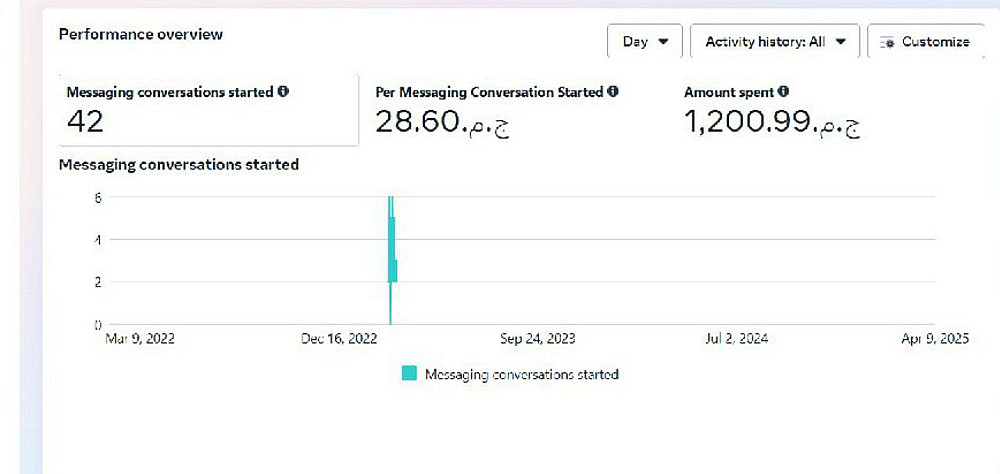1000x474 pixels.
Task: Open the Day time-granularity dropdown
Action: (x=645, y=42)
